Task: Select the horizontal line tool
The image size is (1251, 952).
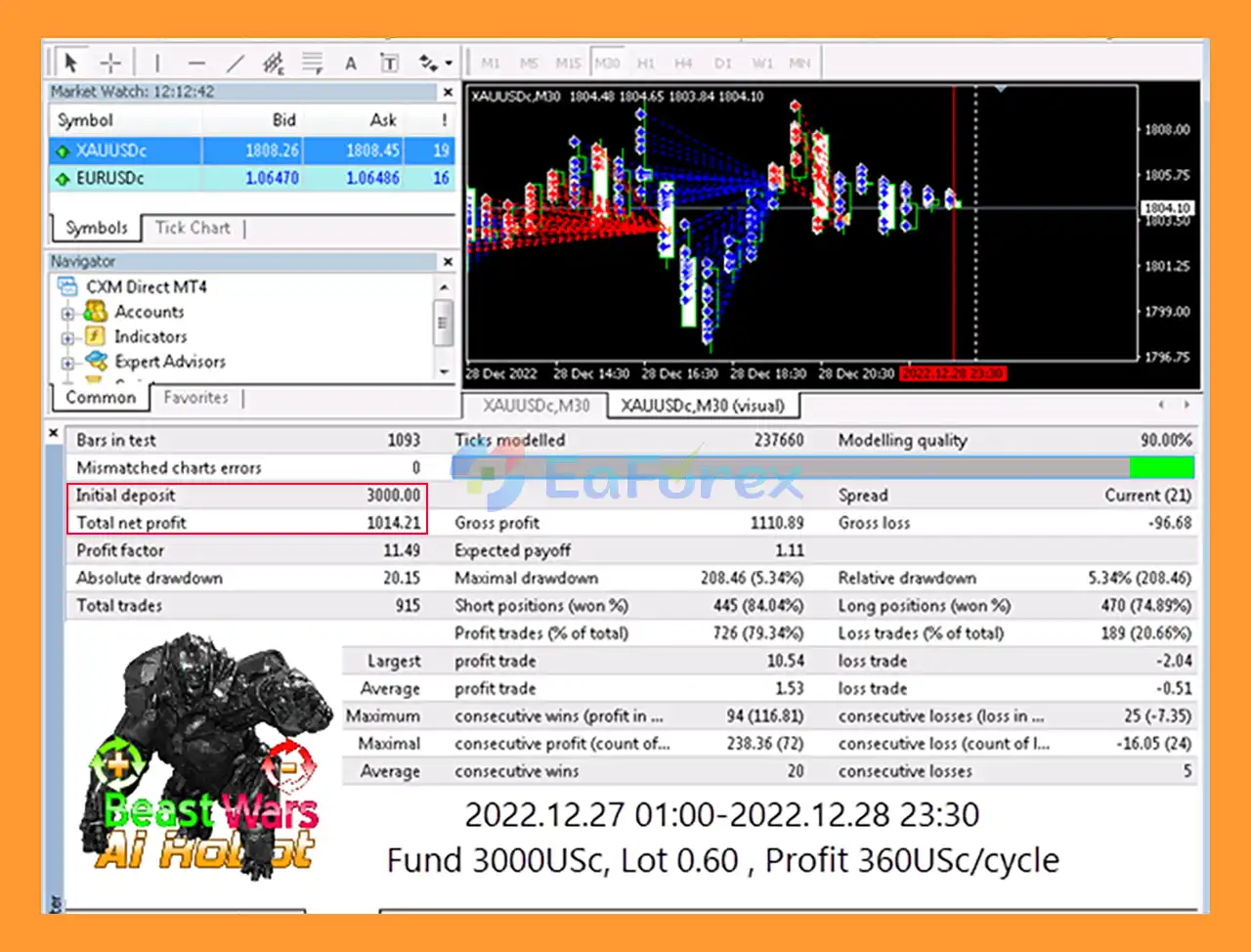Action: coord(196,64)
